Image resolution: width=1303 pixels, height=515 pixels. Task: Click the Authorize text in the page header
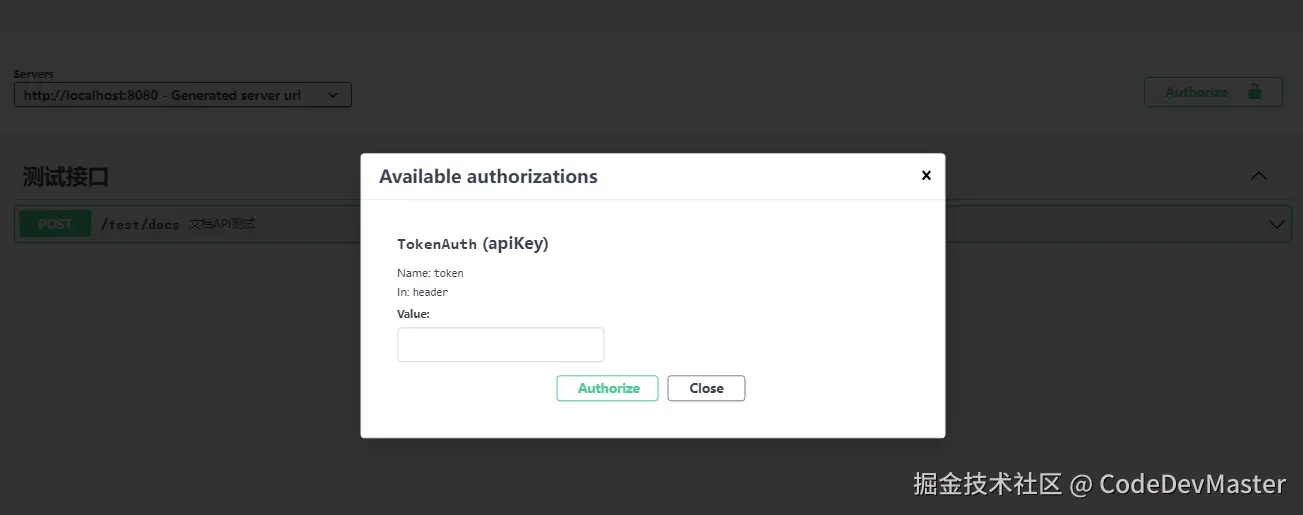pos(1196,92)
